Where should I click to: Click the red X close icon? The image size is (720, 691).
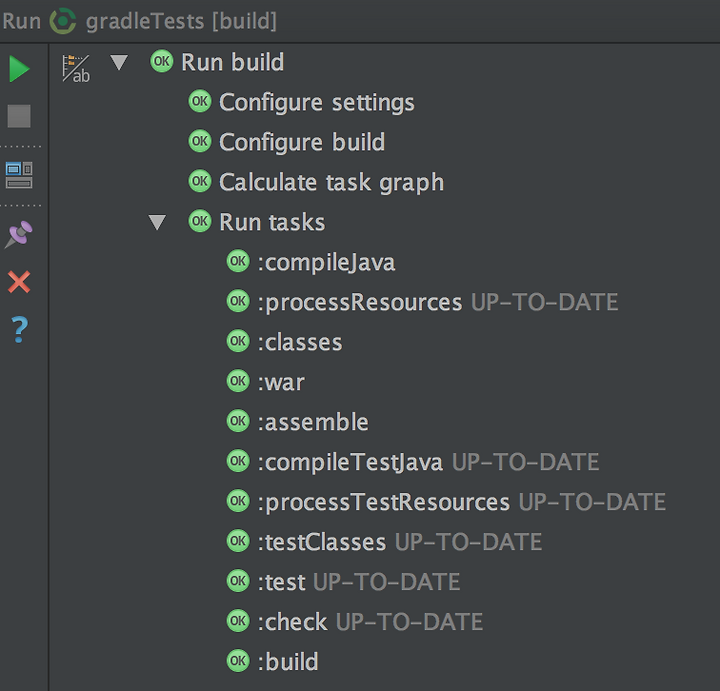click(19, 281)
